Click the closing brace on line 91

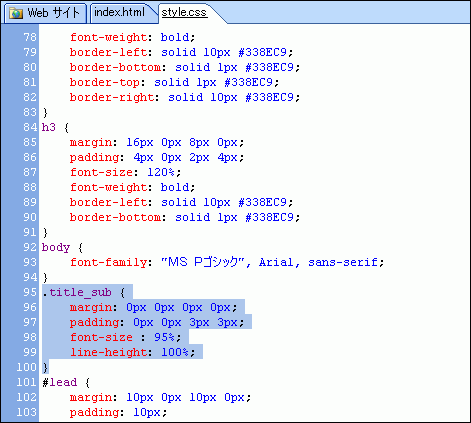point(45,232)
